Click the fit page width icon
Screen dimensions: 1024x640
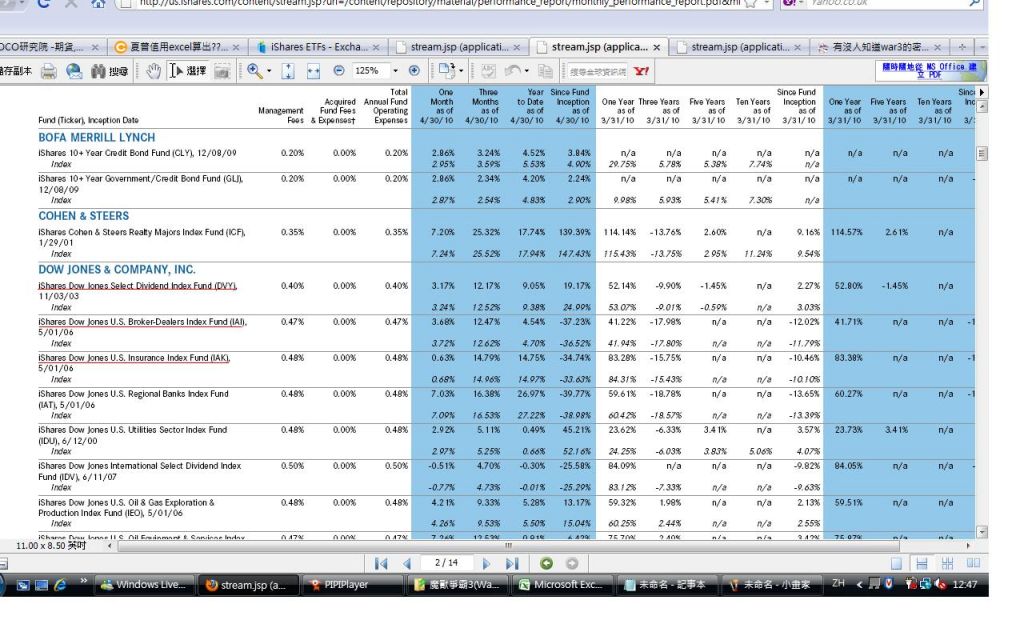(x=313, y=71)
